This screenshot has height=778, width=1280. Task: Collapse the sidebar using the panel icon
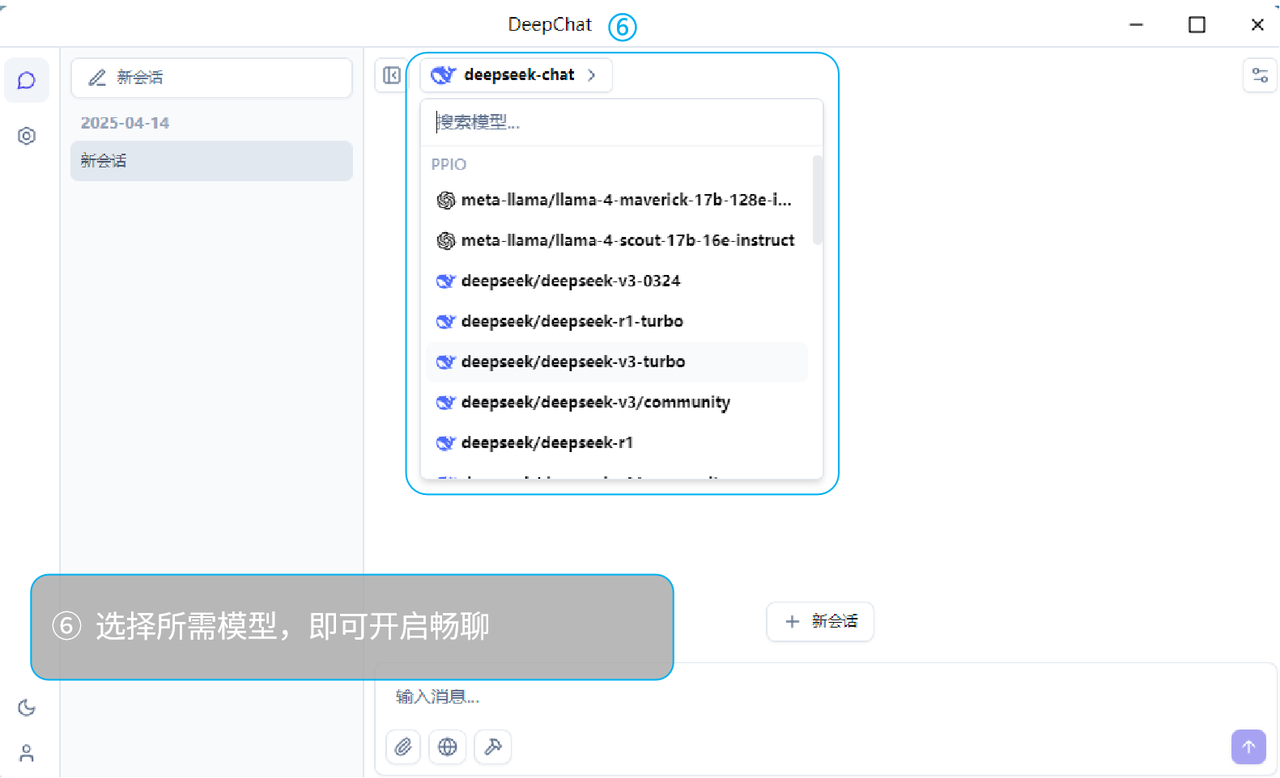coord(390,75)
